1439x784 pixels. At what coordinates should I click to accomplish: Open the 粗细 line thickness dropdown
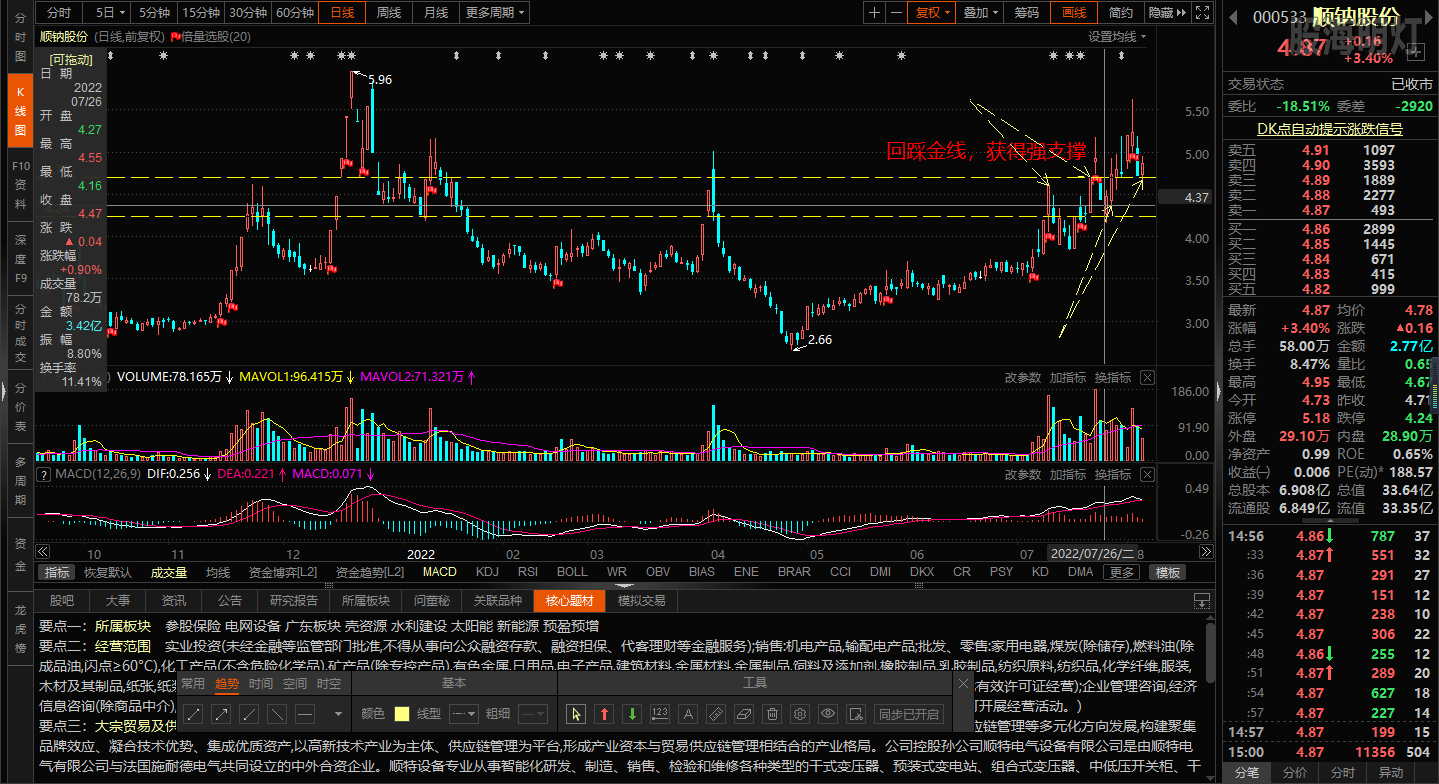[x=531, y=714]
